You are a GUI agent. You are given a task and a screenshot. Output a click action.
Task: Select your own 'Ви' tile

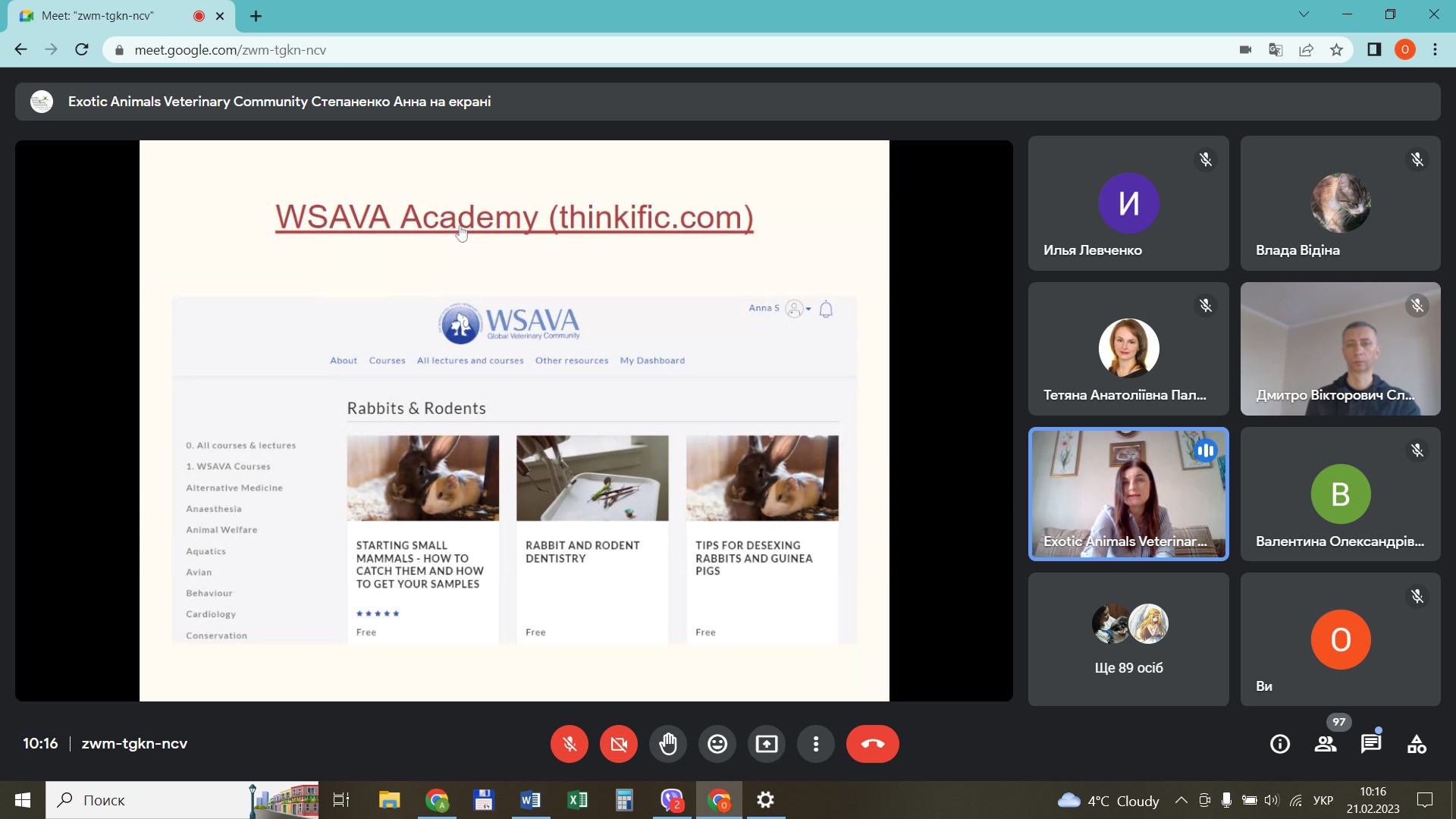(1341, 639)
